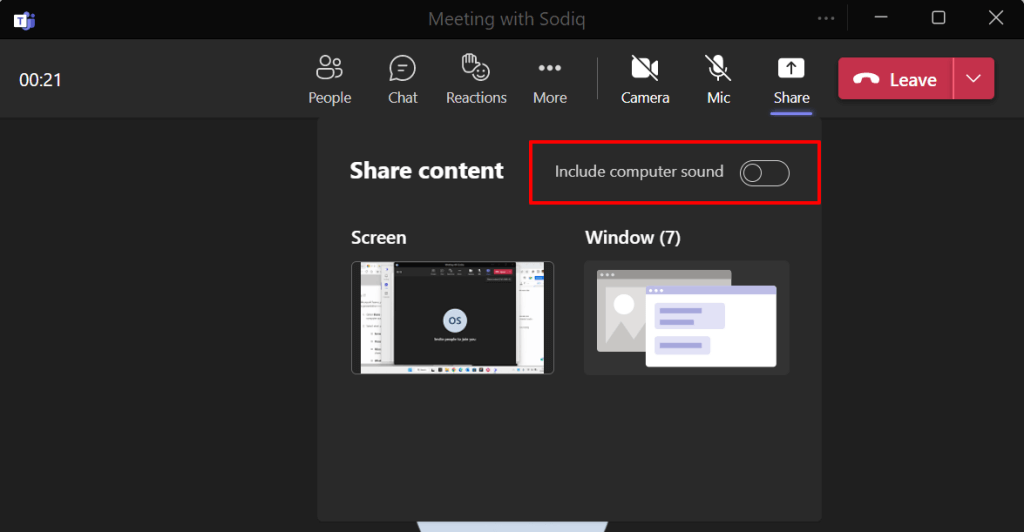Choose Window (7) sharing option

tap(686, 318)
